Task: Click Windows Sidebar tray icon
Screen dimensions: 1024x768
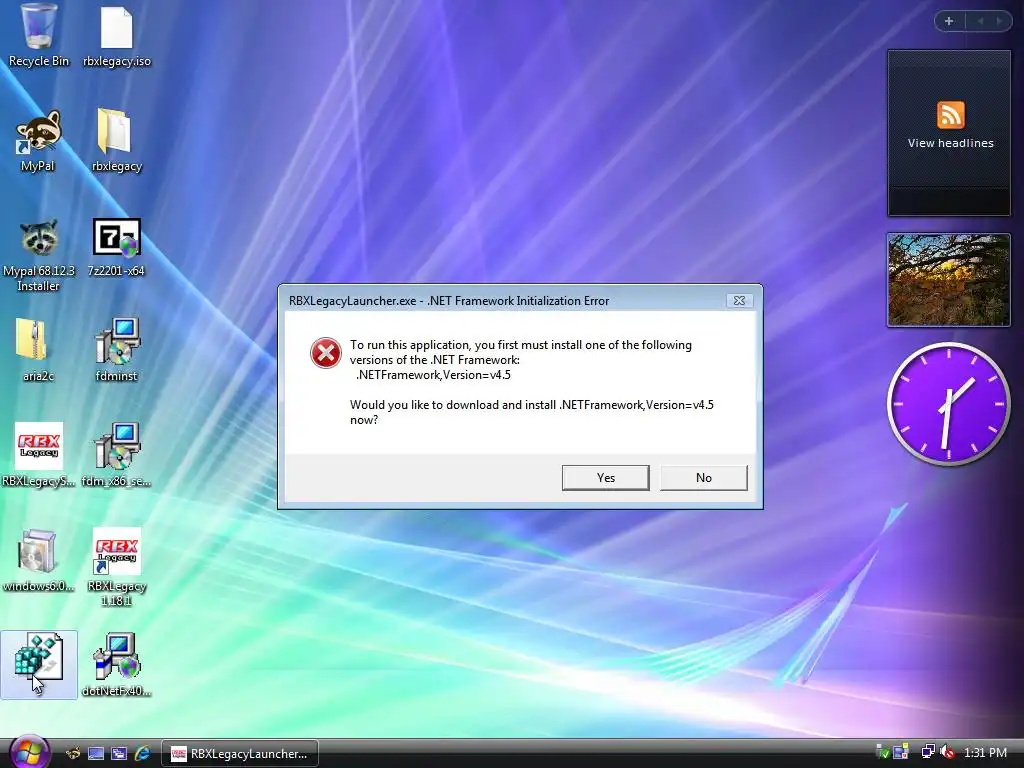Action: pos(901,752)
